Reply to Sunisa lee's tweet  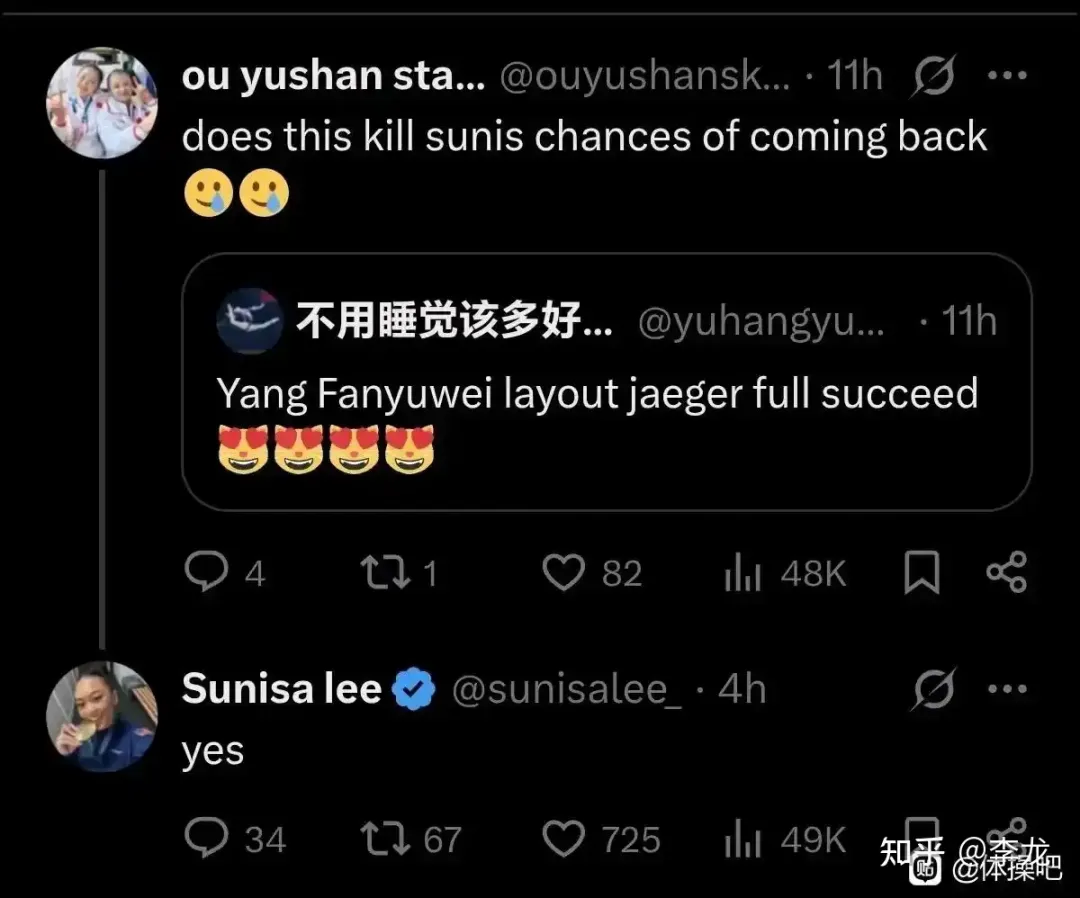pyautogui.click(x=207, y=840)
